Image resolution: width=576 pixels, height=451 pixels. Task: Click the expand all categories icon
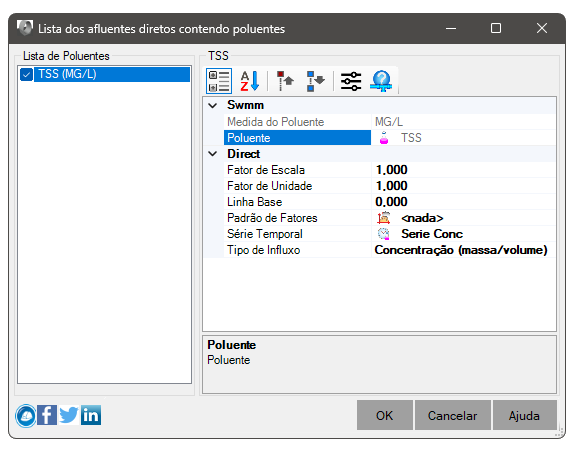pyautogui.click(x=285, y=81)
